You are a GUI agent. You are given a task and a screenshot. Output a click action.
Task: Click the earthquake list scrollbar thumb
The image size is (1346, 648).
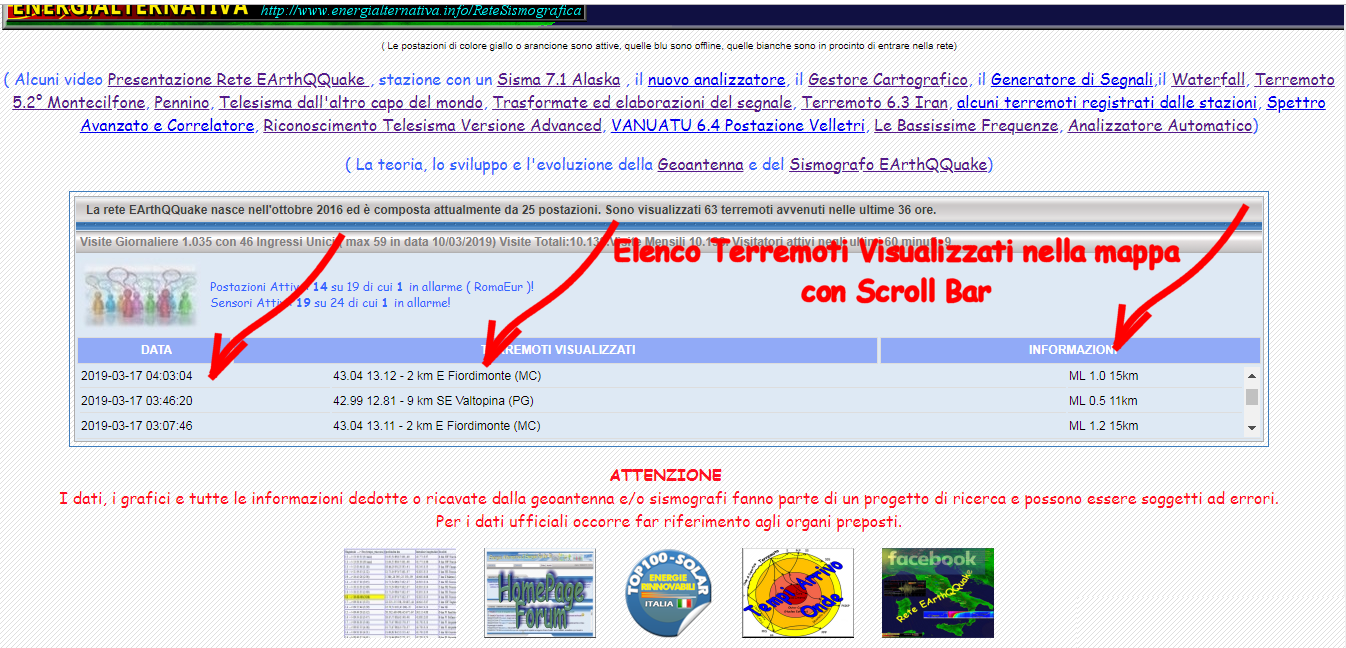tap(1252, 397)
